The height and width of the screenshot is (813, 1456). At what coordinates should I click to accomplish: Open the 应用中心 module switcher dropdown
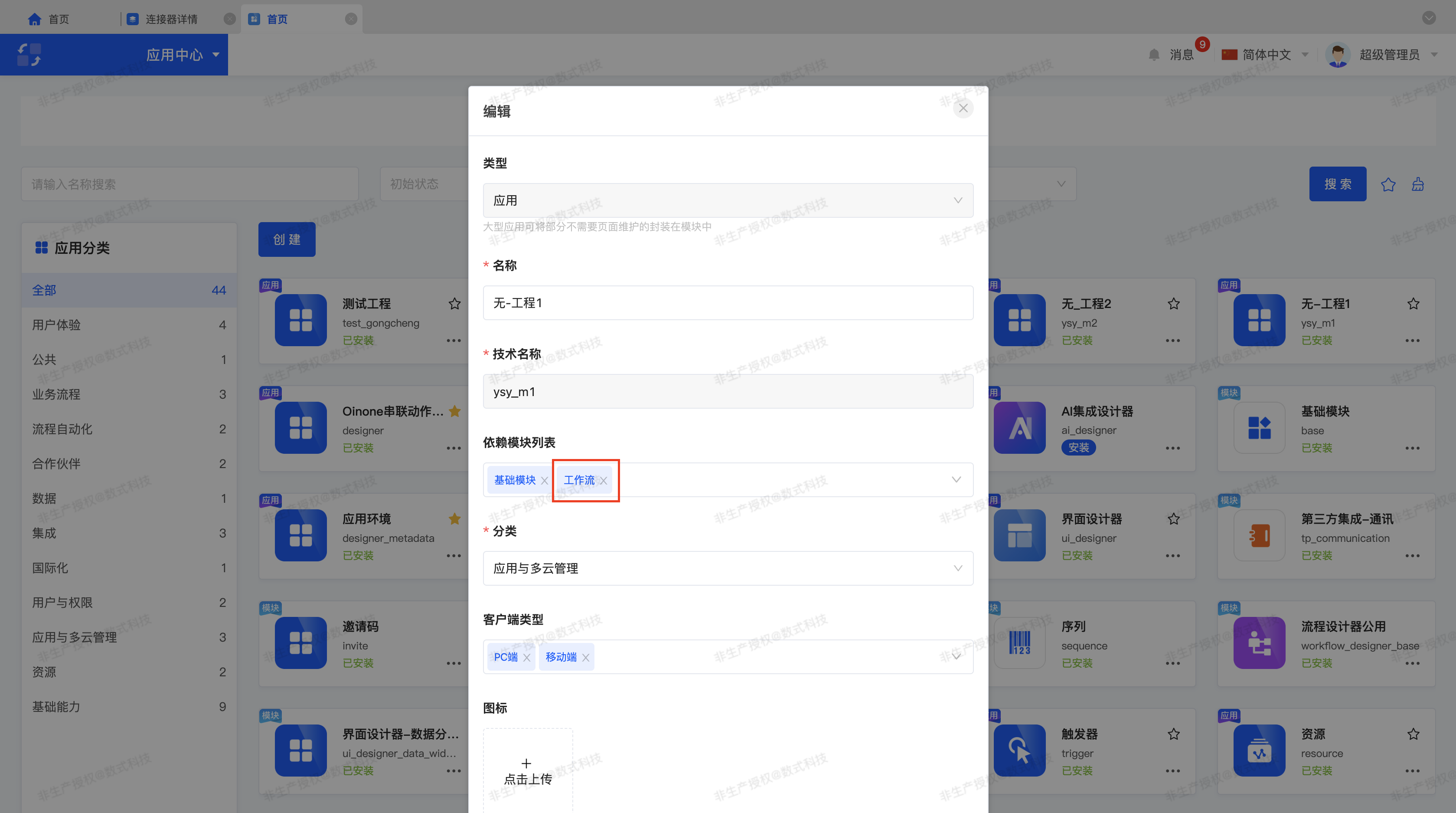coord(183,55)
